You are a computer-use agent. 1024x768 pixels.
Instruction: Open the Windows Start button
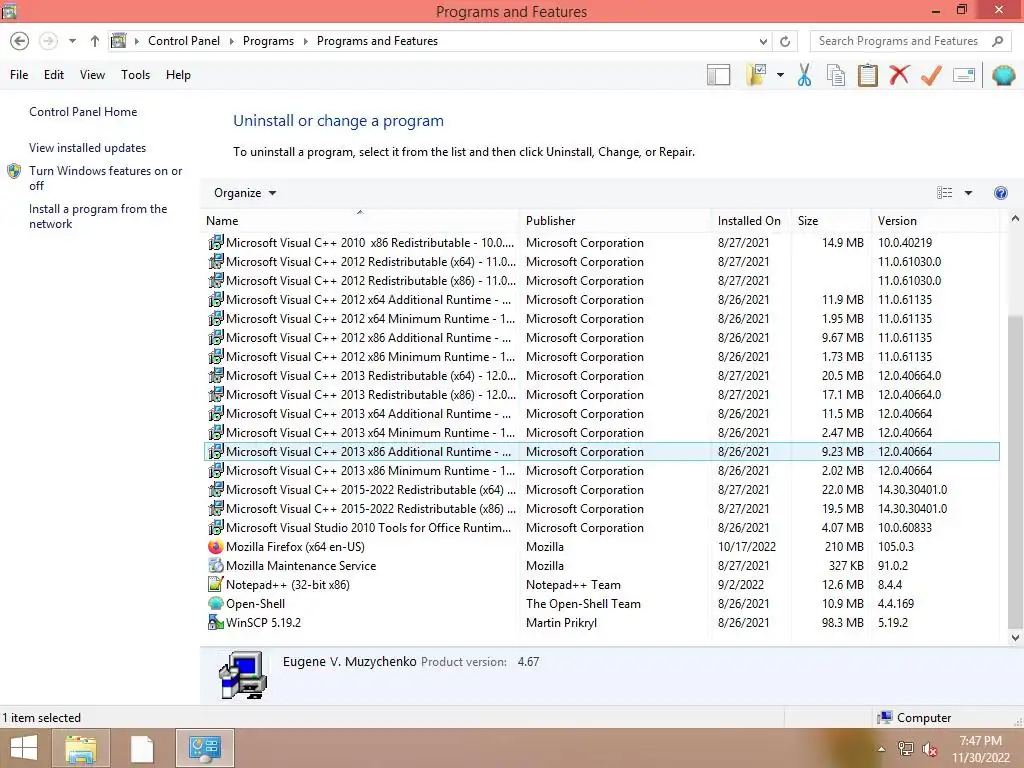point(24,748)
